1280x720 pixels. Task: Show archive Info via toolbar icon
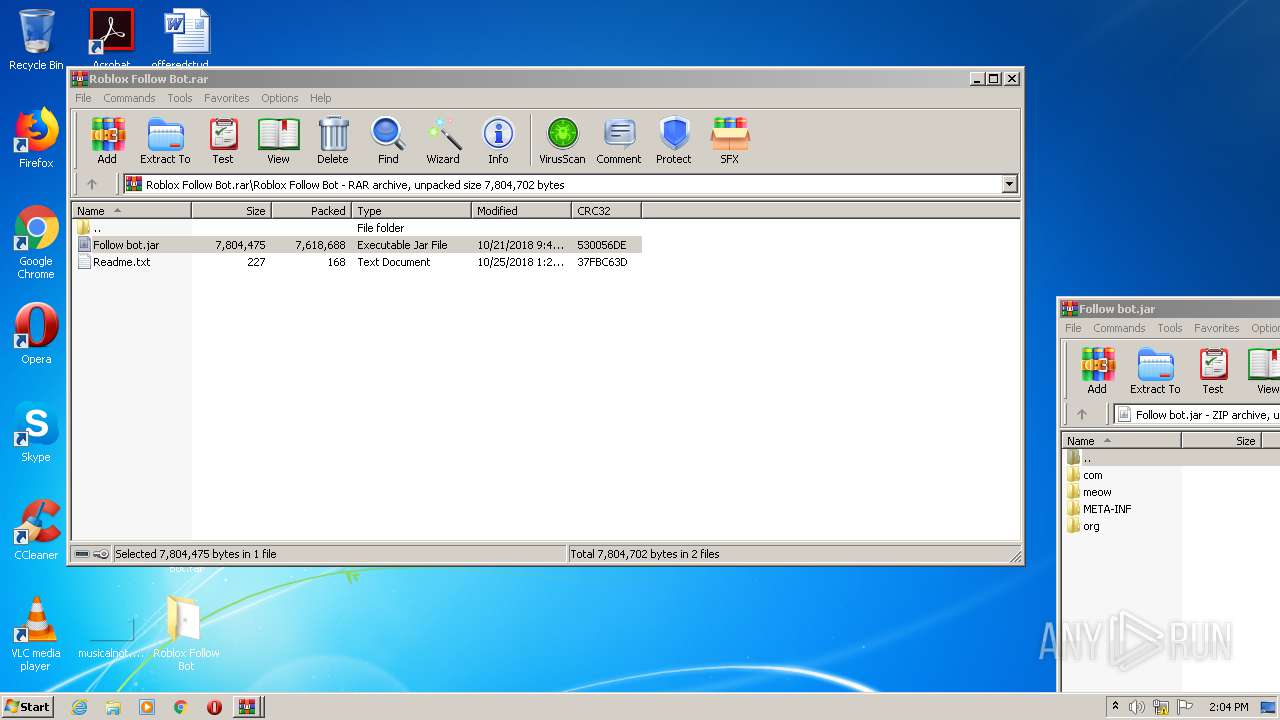[x=498, y=140]
